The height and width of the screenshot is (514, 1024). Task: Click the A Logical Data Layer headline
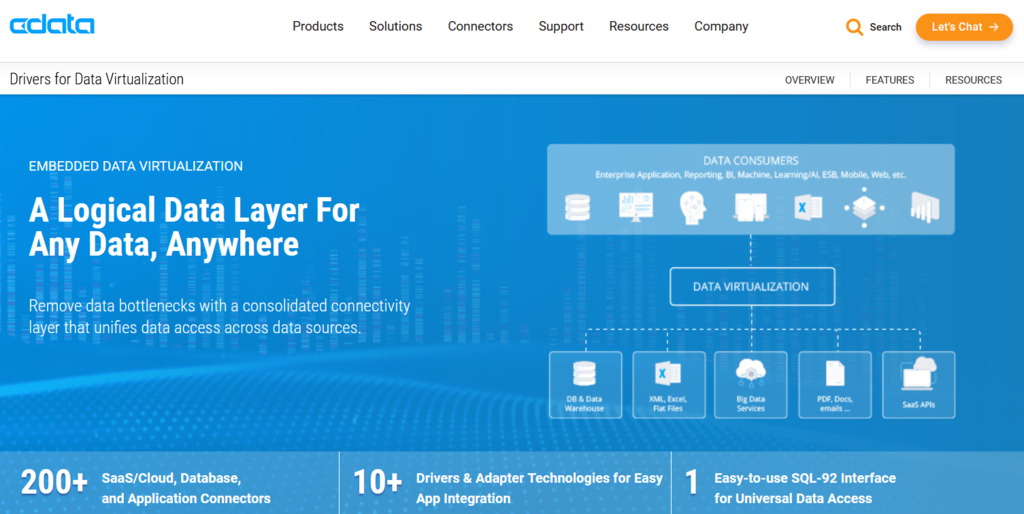(x=194, y=228)
